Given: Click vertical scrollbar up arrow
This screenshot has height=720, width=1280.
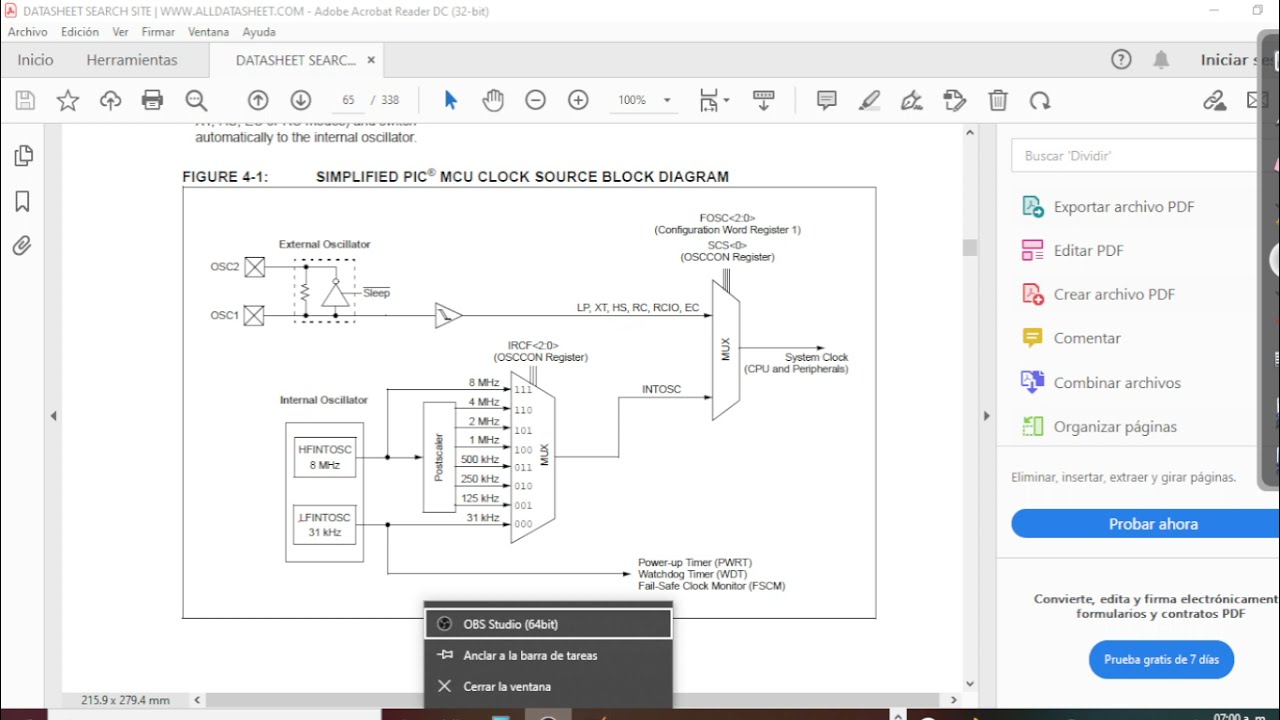Looking at the screenshot, I should tap(969, 132).
